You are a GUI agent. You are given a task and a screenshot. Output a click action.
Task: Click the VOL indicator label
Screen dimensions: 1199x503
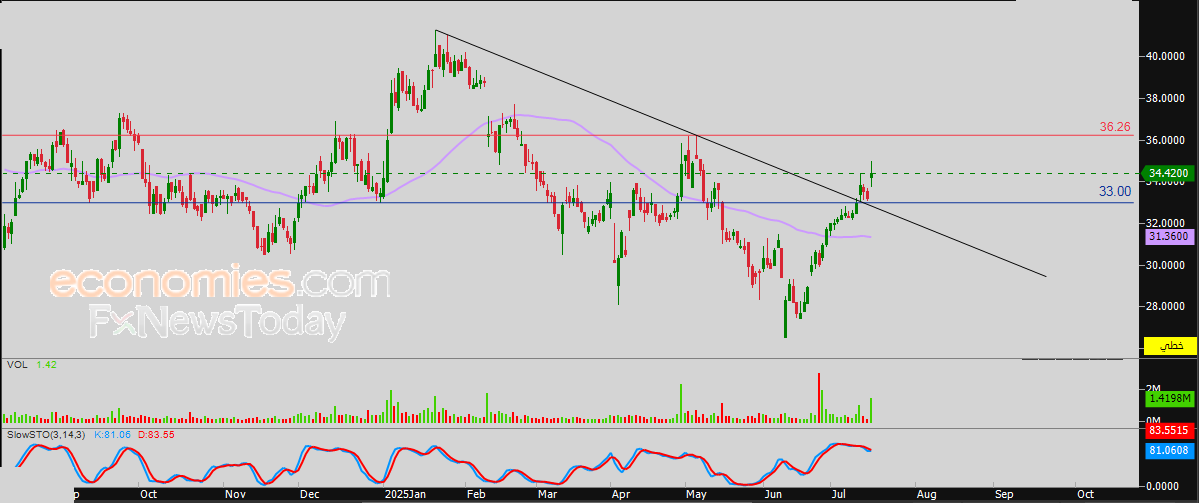point(16,365)
